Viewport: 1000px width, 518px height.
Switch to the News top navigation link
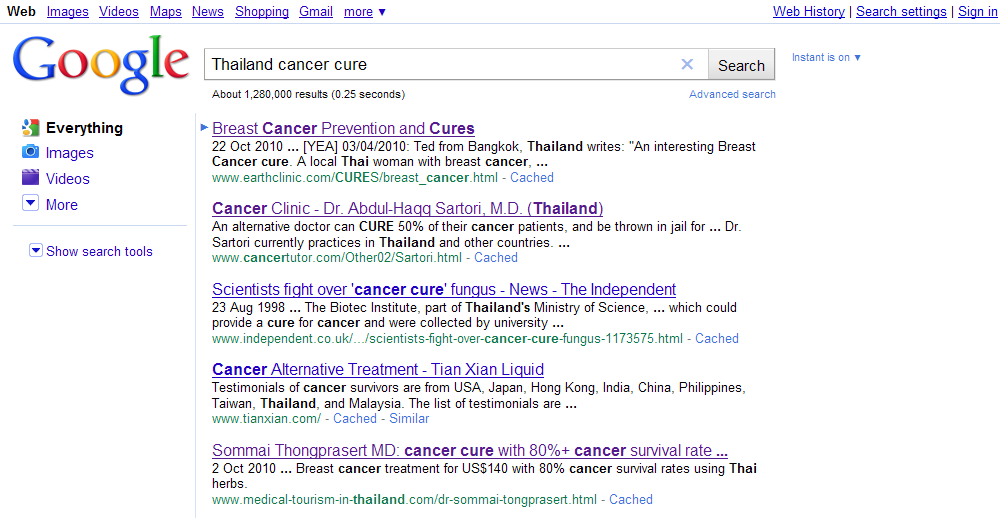click(x=208, y=12)
